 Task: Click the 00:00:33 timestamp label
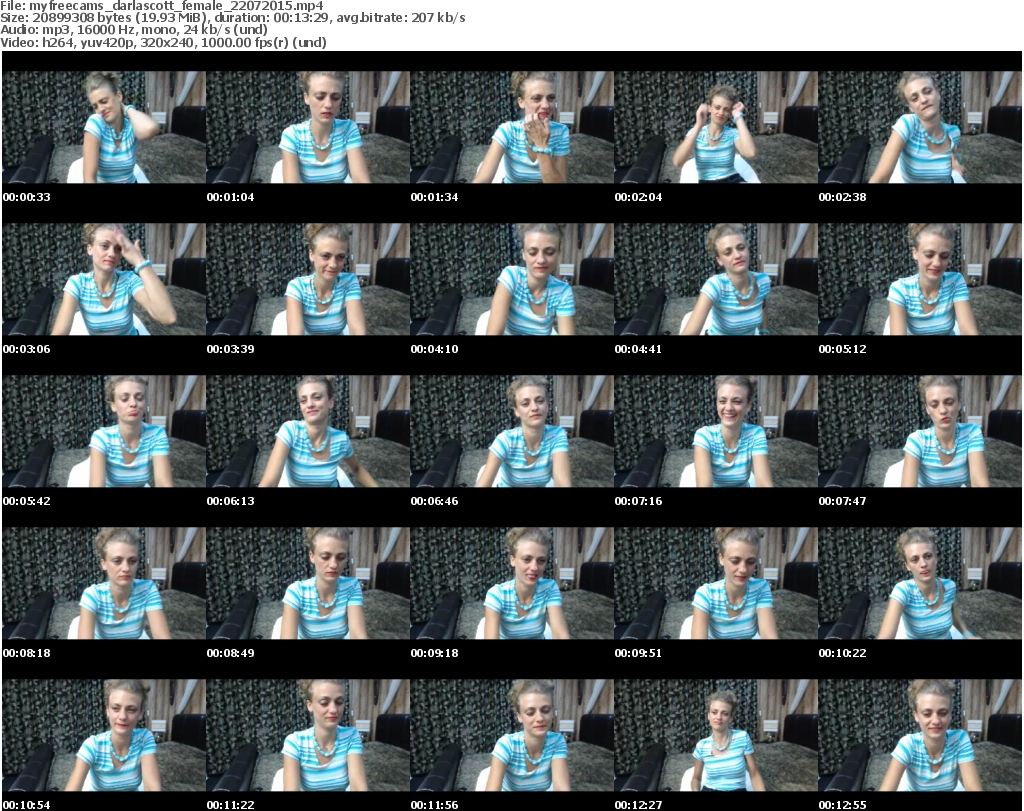pos(27,197)
